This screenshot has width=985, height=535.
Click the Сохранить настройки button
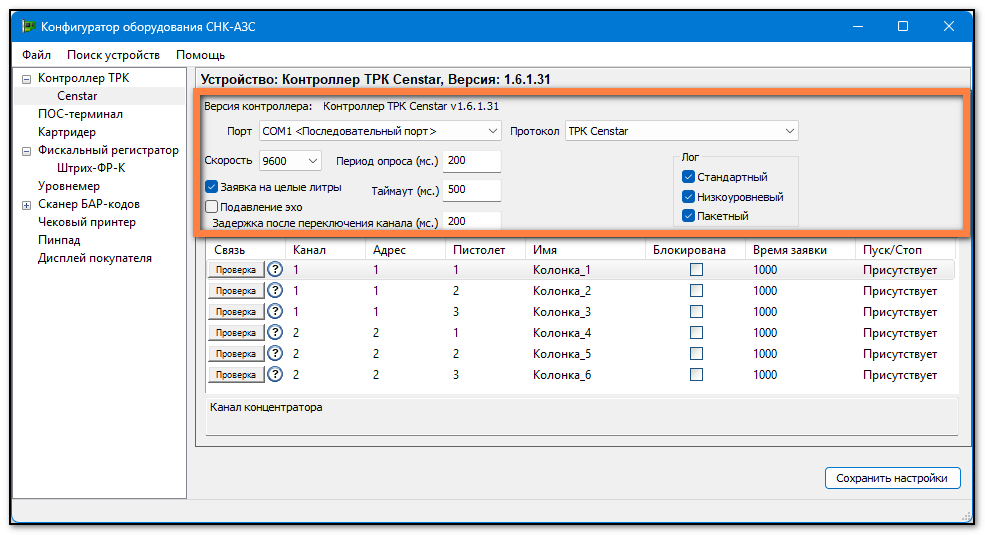(x=892, y=478)
